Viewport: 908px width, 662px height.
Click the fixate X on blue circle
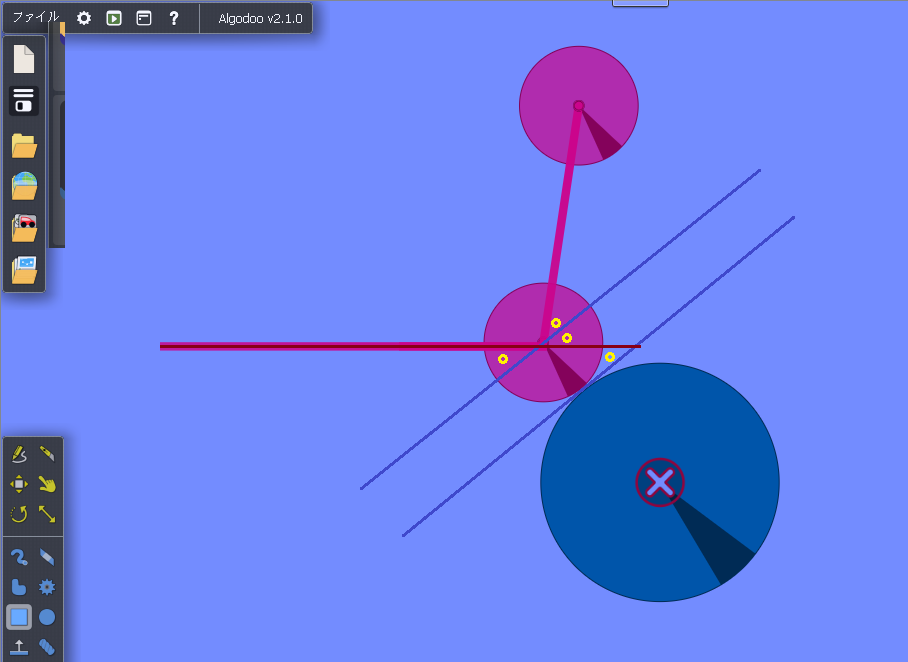point(660,483)
